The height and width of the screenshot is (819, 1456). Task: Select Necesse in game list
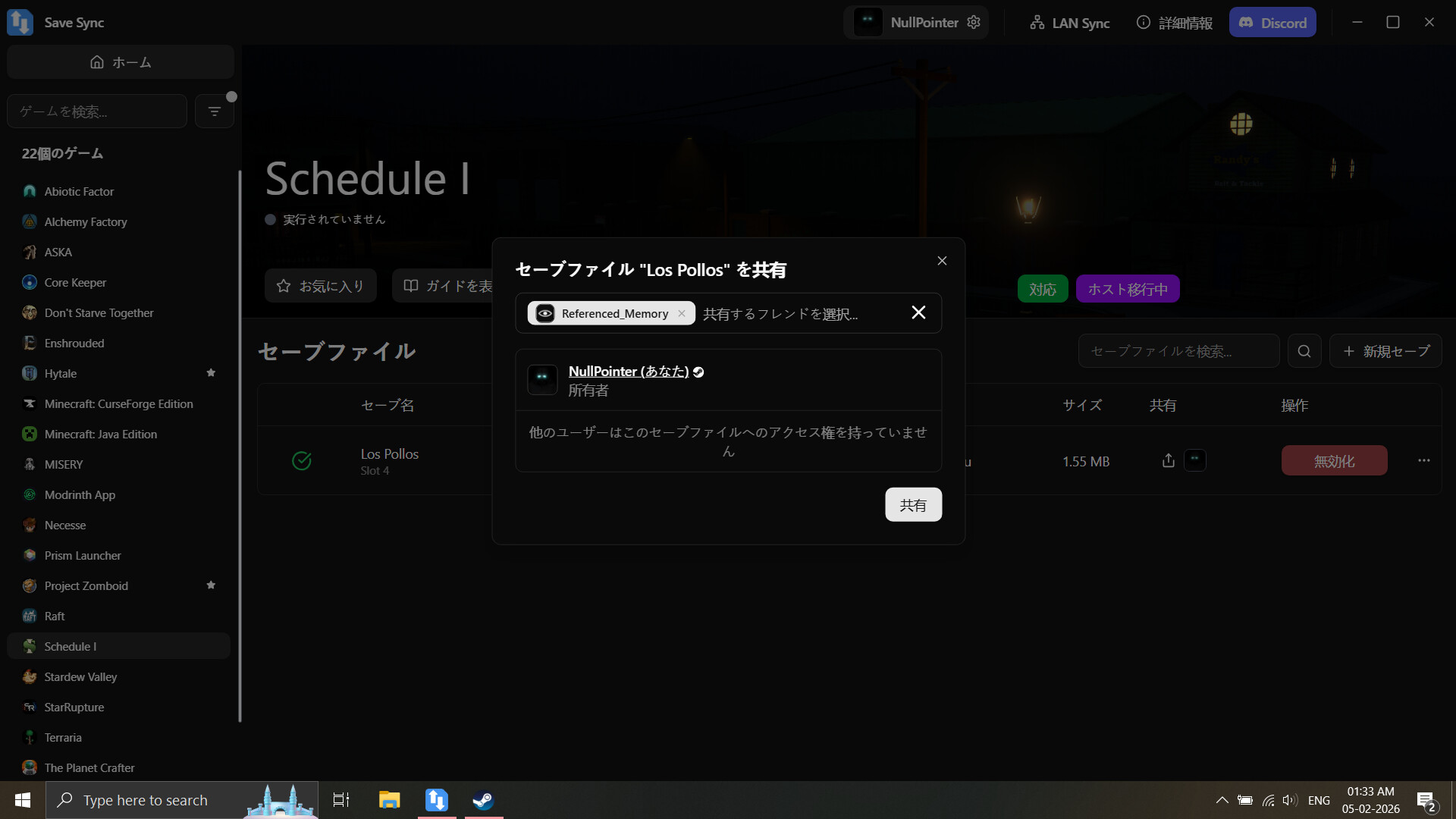118,526
